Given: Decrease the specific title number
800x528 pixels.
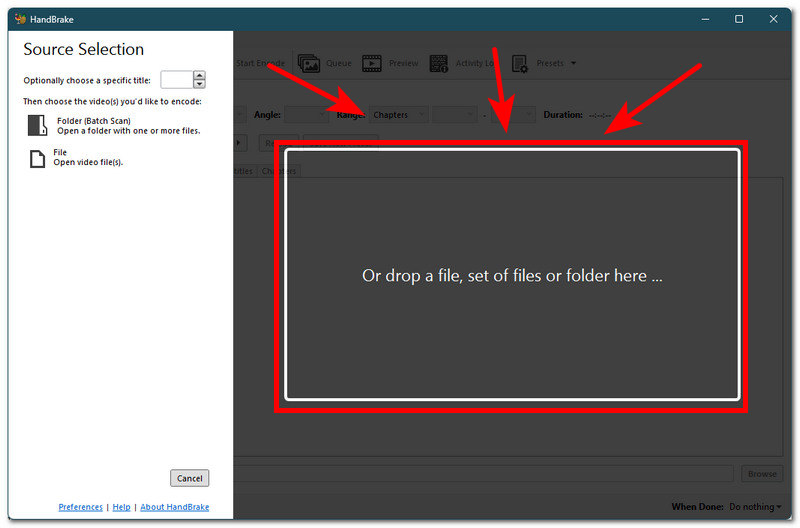Looking at the screenshot, I should click(x=199, y=84).
